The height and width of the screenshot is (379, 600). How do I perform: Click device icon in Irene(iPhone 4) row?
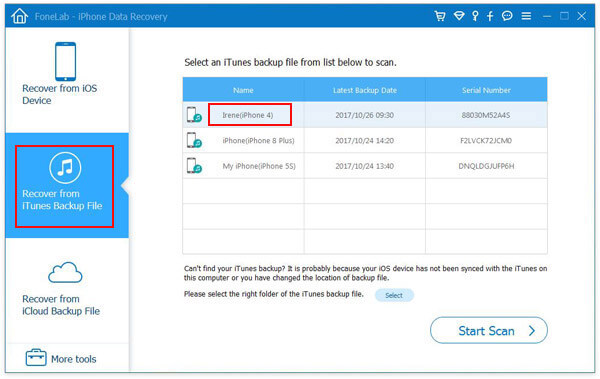tap(194, 115)
